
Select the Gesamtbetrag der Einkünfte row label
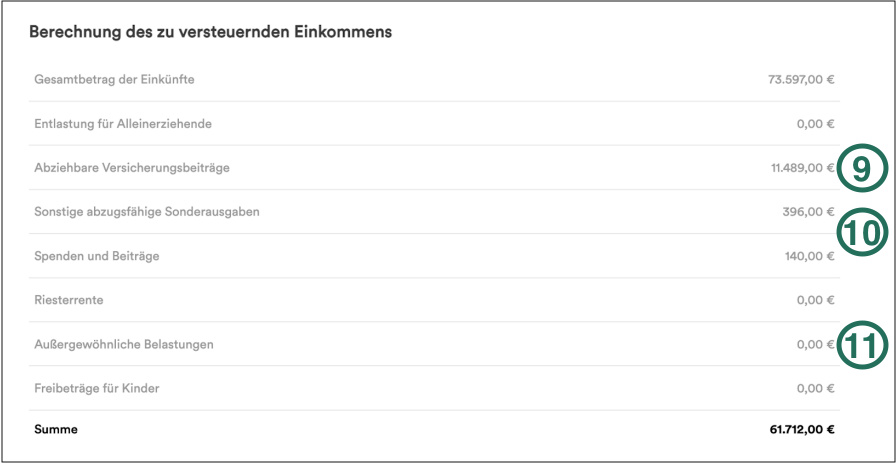[x=114, y=79]
